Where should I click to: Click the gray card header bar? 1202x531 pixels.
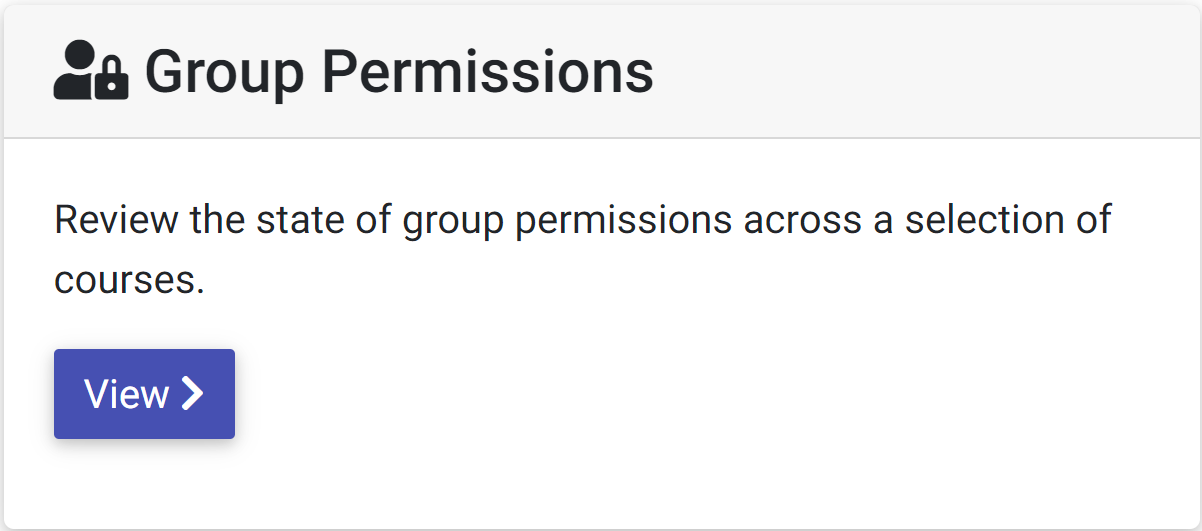pos(601,71)
